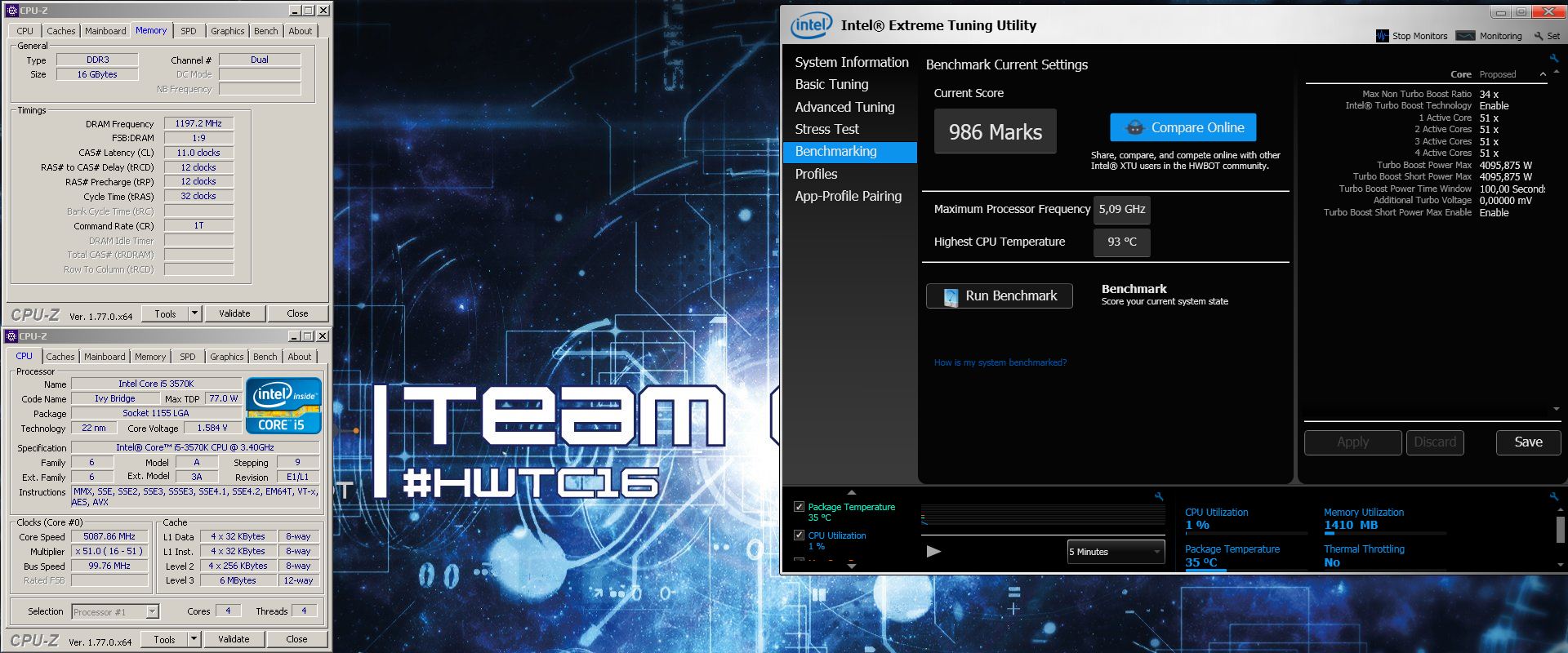
Task: Select App-Profile Pairing in XTU sidebar
Action: (848, 196)
